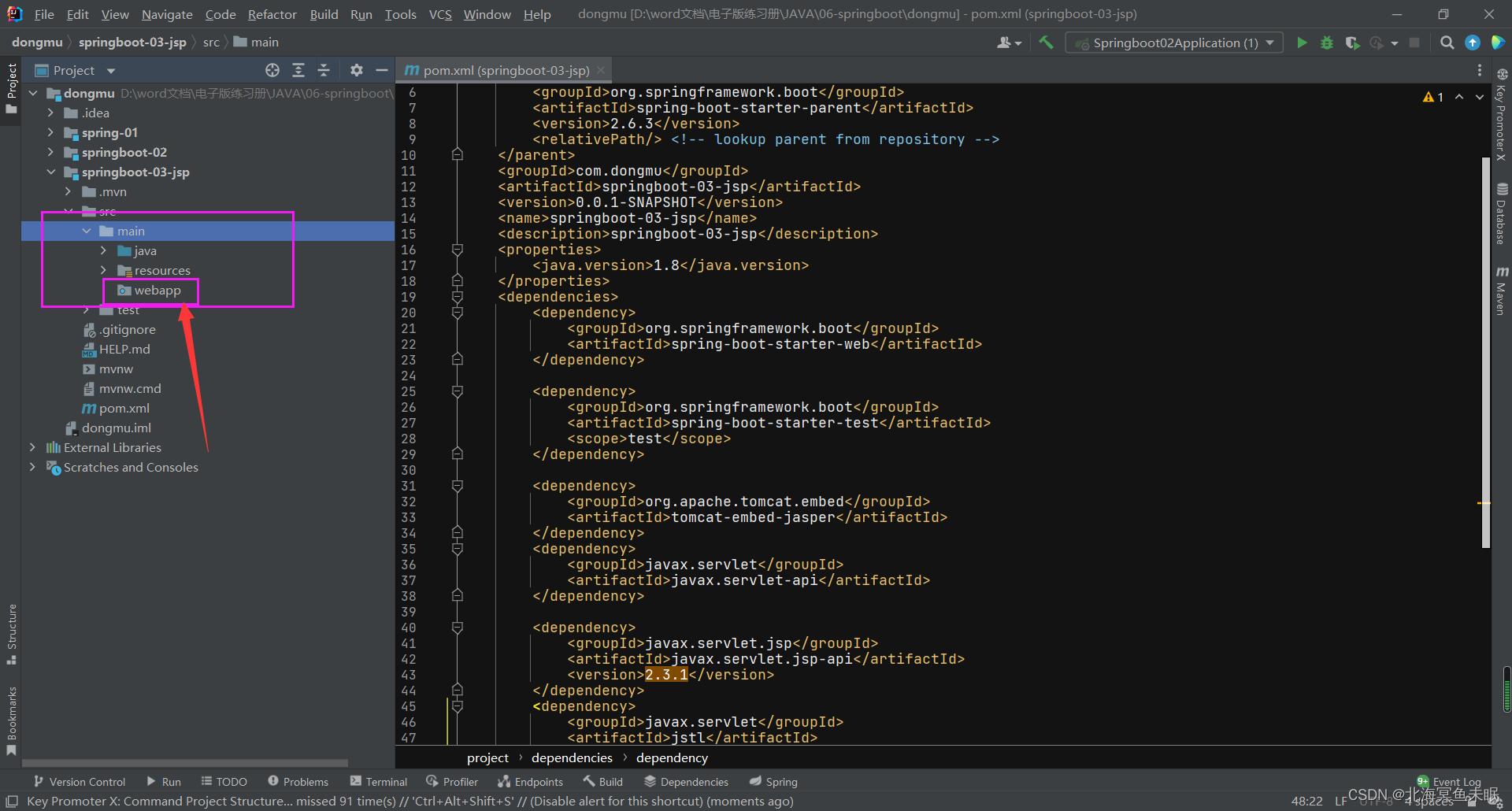This screenshot has height=811, width=1512.
Task: Open the Terminal tool window
Action: point(379,781)
